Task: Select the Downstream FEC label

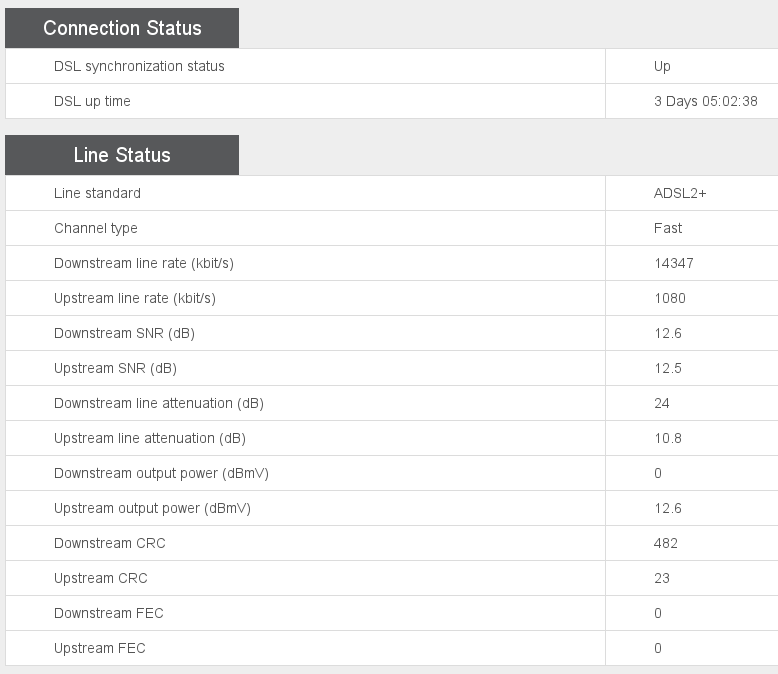Action: (x=109, y=613)
